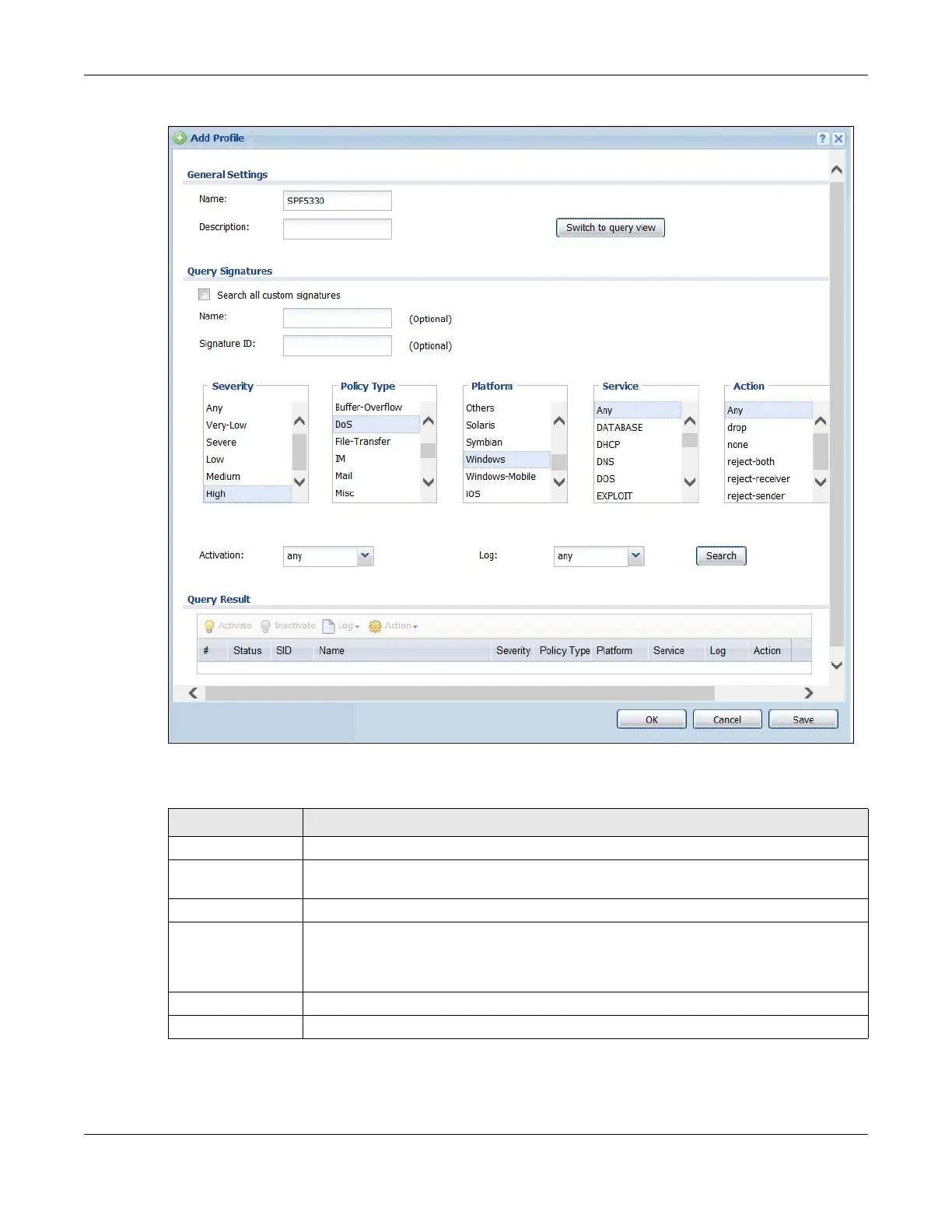Click the Activate lightbulb icon
952x1232 pixels.
[209, 626]
